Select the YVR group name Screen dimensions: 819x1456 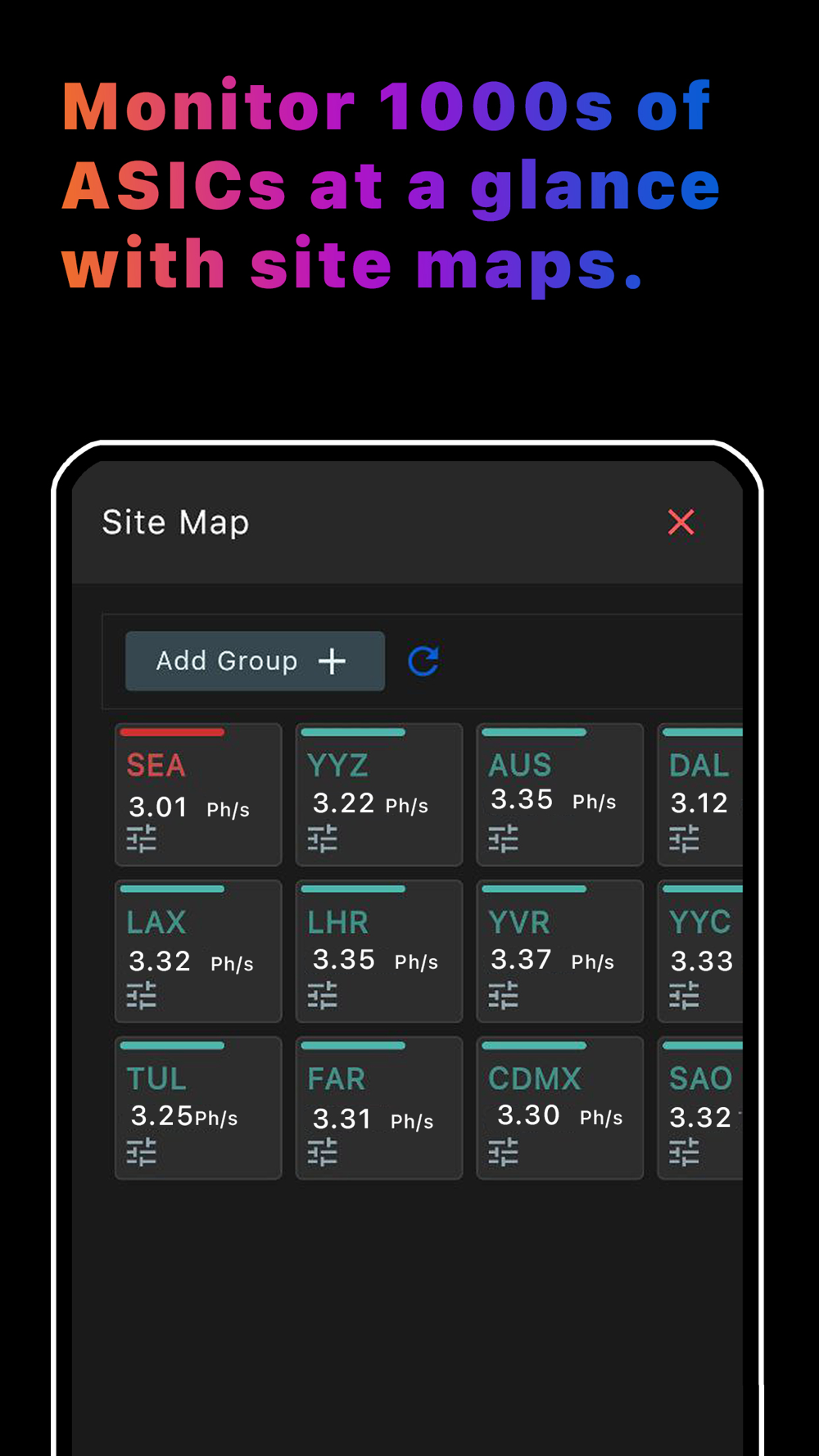point(519,923)
